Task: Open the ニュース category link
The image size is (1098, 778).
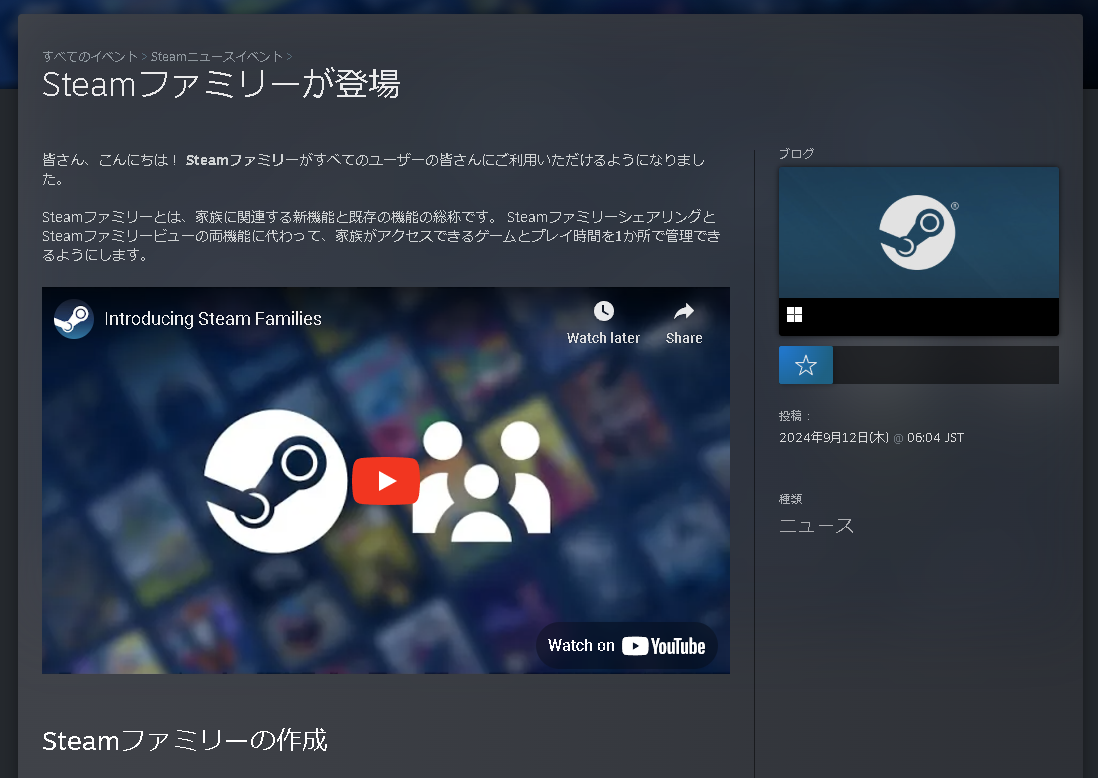Action: (816, 525)
